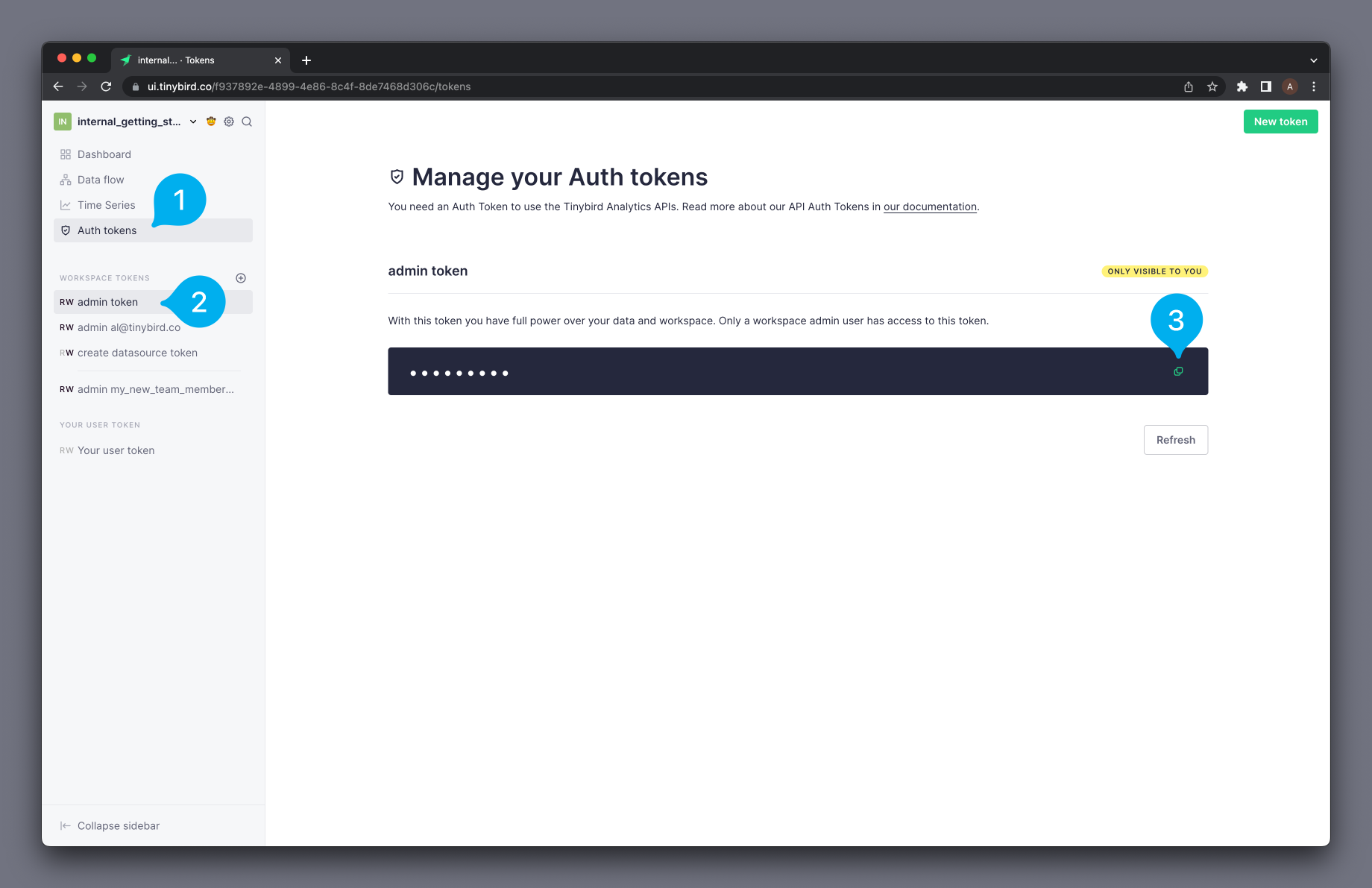The width and height of the screenshot is (1372, 888).
Task: Click the nerd emoji icon in sidebar header
Action: pyautogui.click(x=211, y=122)
